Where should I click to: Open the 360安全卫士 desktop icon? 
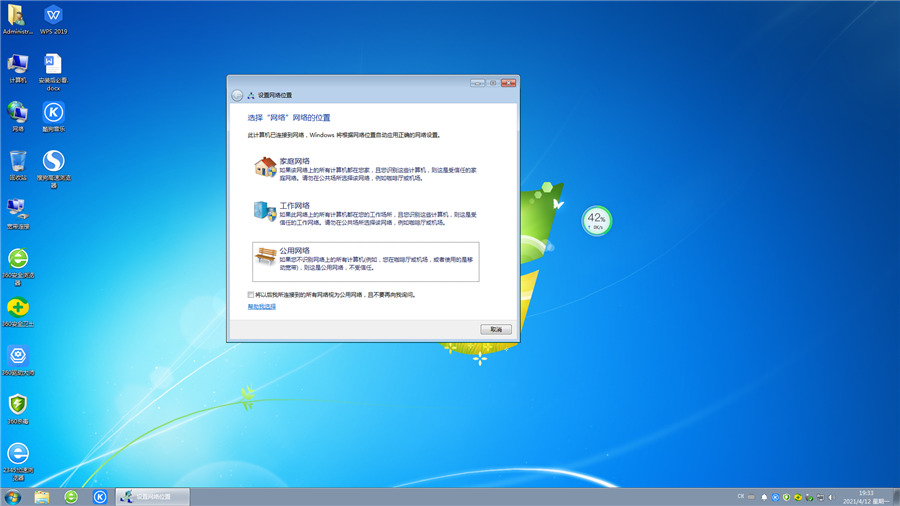click(18, 309)
